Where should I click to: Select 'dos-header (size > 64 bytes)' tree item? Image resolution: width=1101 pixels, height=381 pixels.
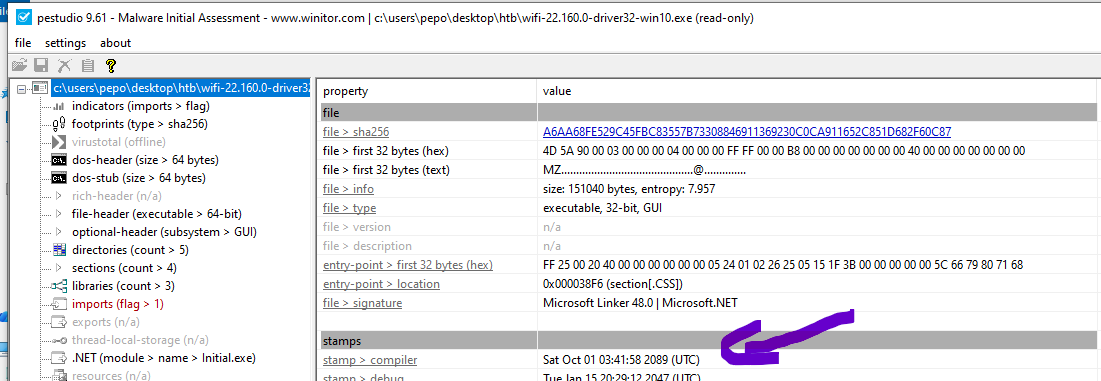point(145,160)
